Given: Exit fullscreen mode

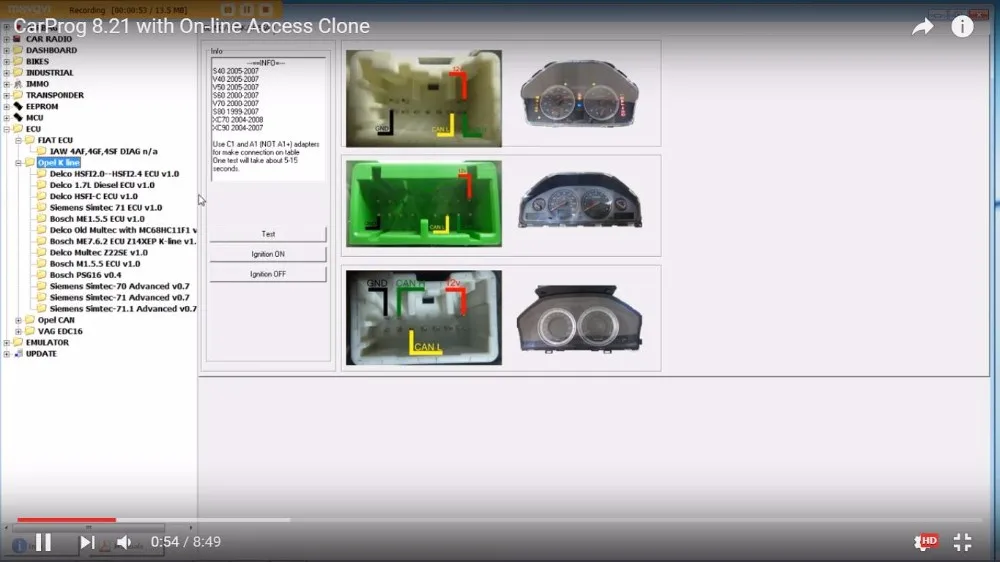Looking at the screenshot, I should pyautogui.click(x=962, y=542).
